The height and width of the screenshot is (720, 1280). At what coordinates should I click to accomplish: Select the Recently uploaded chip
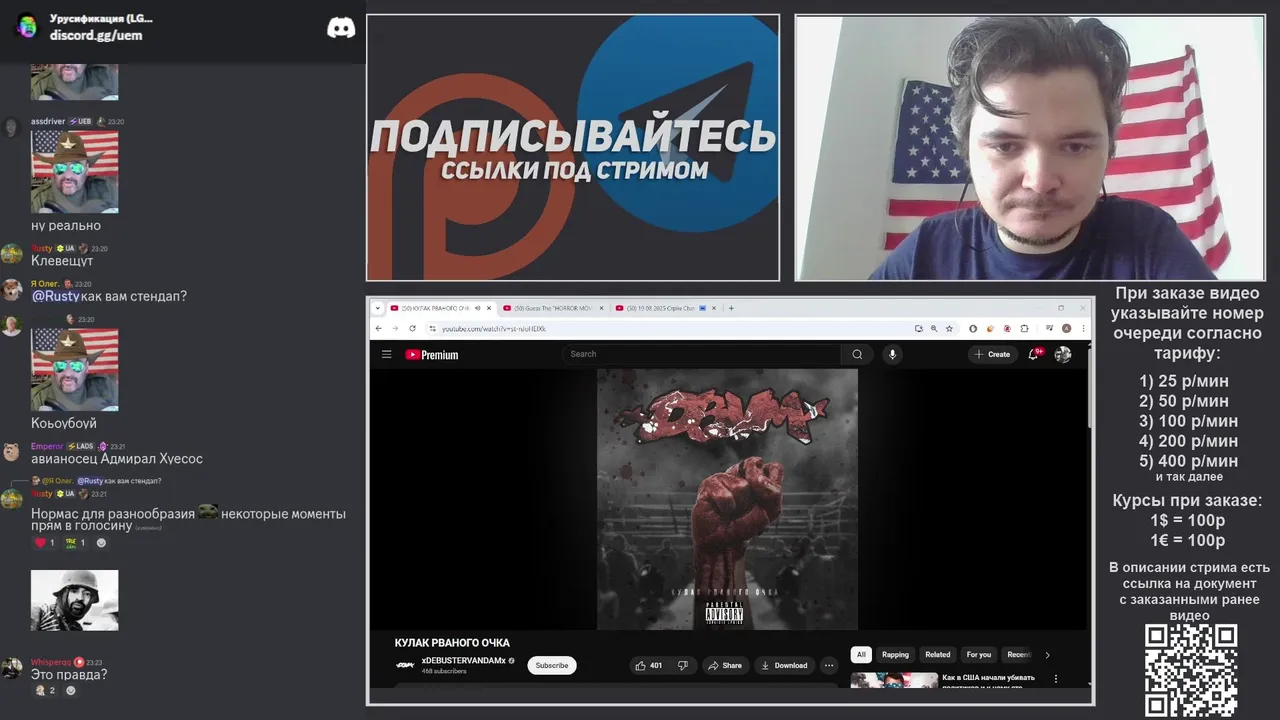coord(1018,655)
